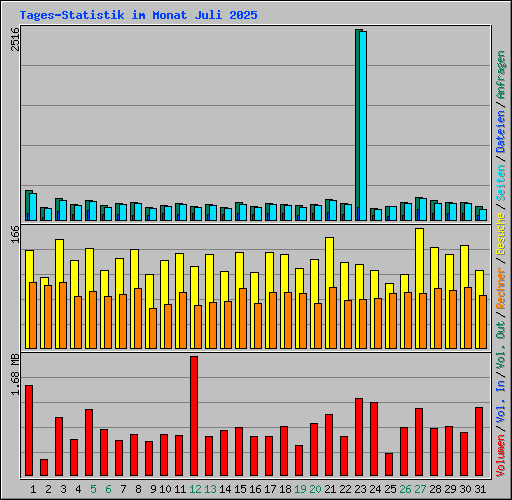512x500 pixels.
Task: Click the red volume bar for day 5
Action: (89, 442)
